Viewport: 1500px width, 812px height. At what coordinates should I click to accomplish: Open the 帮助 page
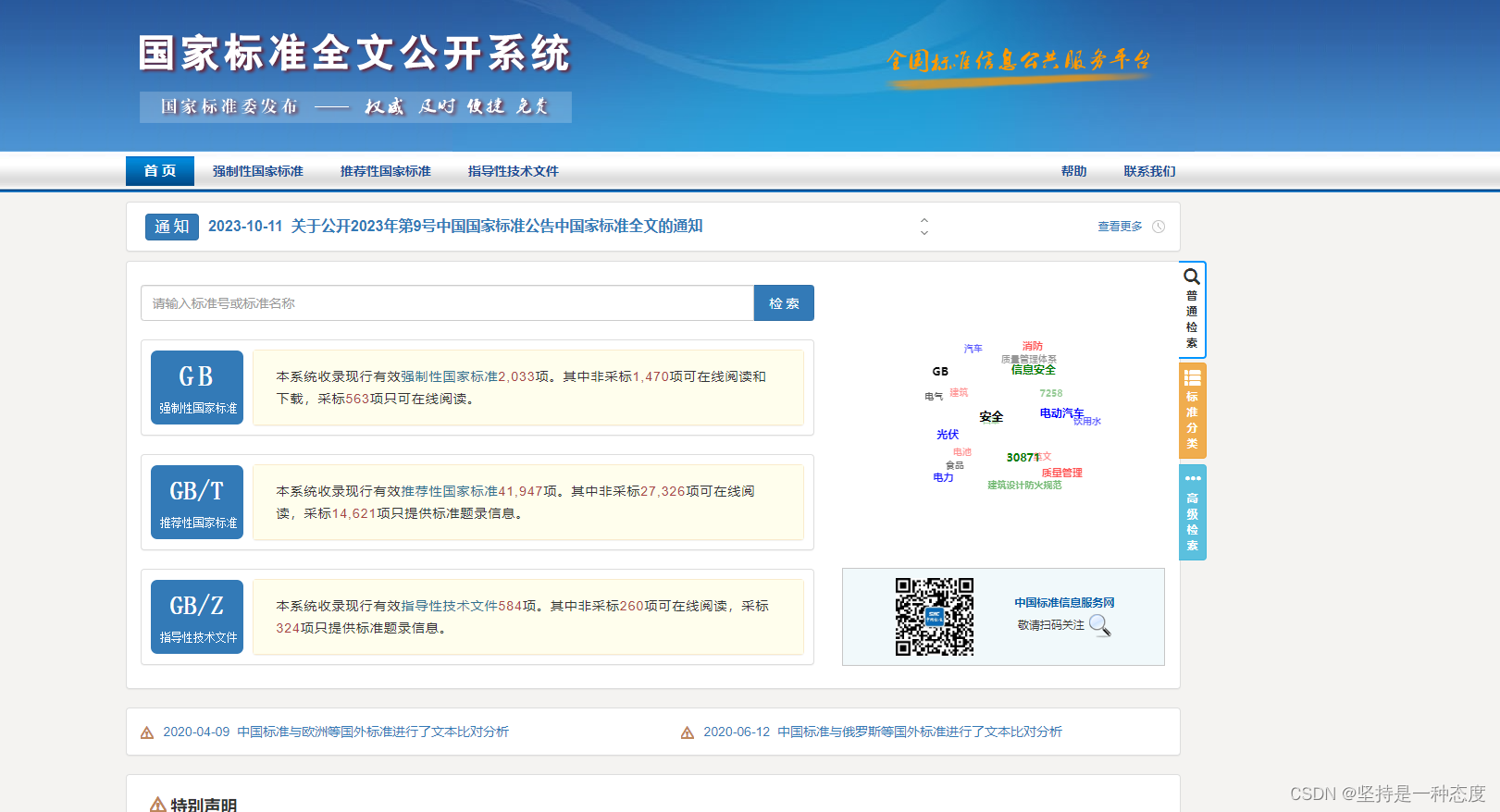coord(1074,171)
